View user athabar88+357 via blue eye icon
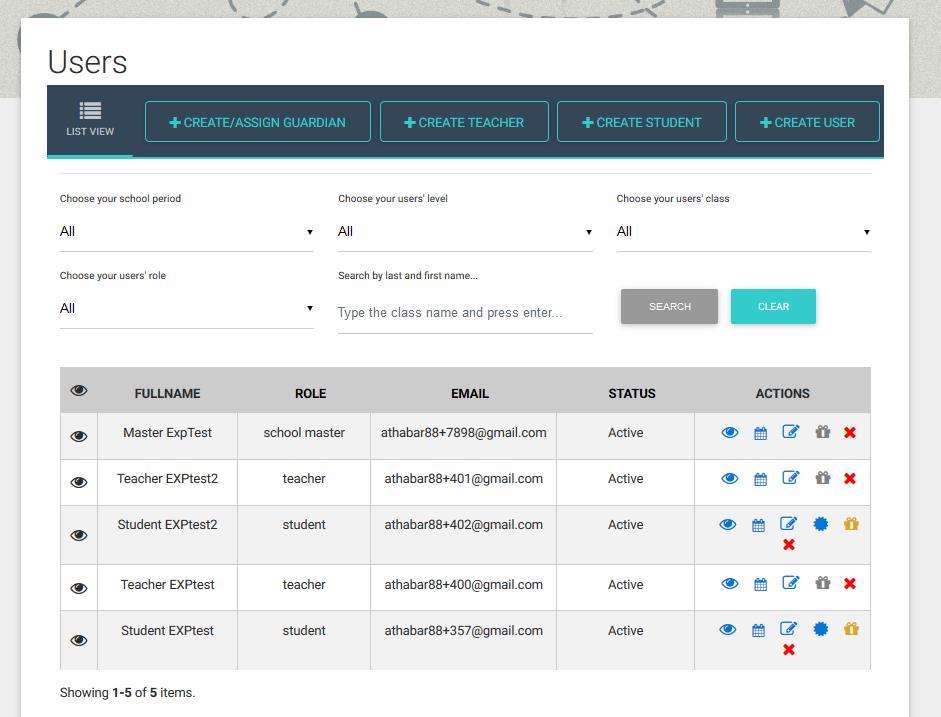The image size is (941, 717). [x=727, y=629]
